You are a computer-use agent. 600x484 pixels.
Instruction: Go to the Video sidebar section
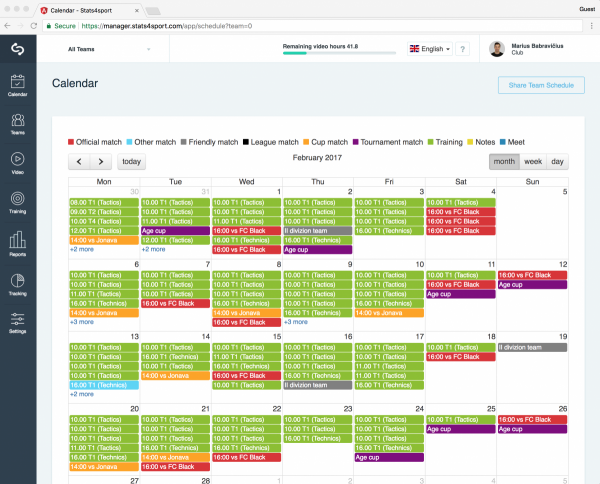[x=18, y=163]
